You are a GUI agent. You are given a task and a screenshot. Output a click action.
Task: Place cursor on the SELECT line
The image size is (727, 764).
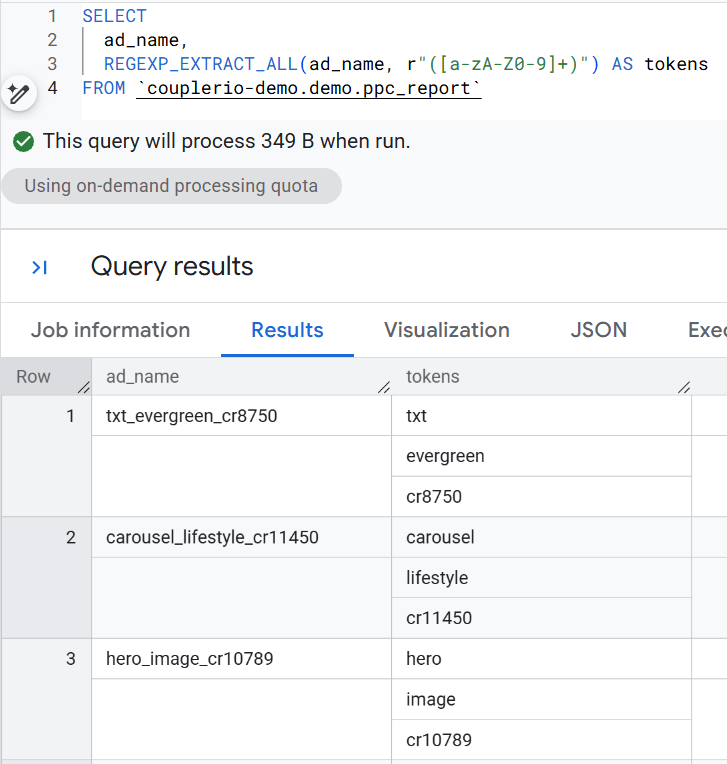pyautogui.click(x=115, y=16)
